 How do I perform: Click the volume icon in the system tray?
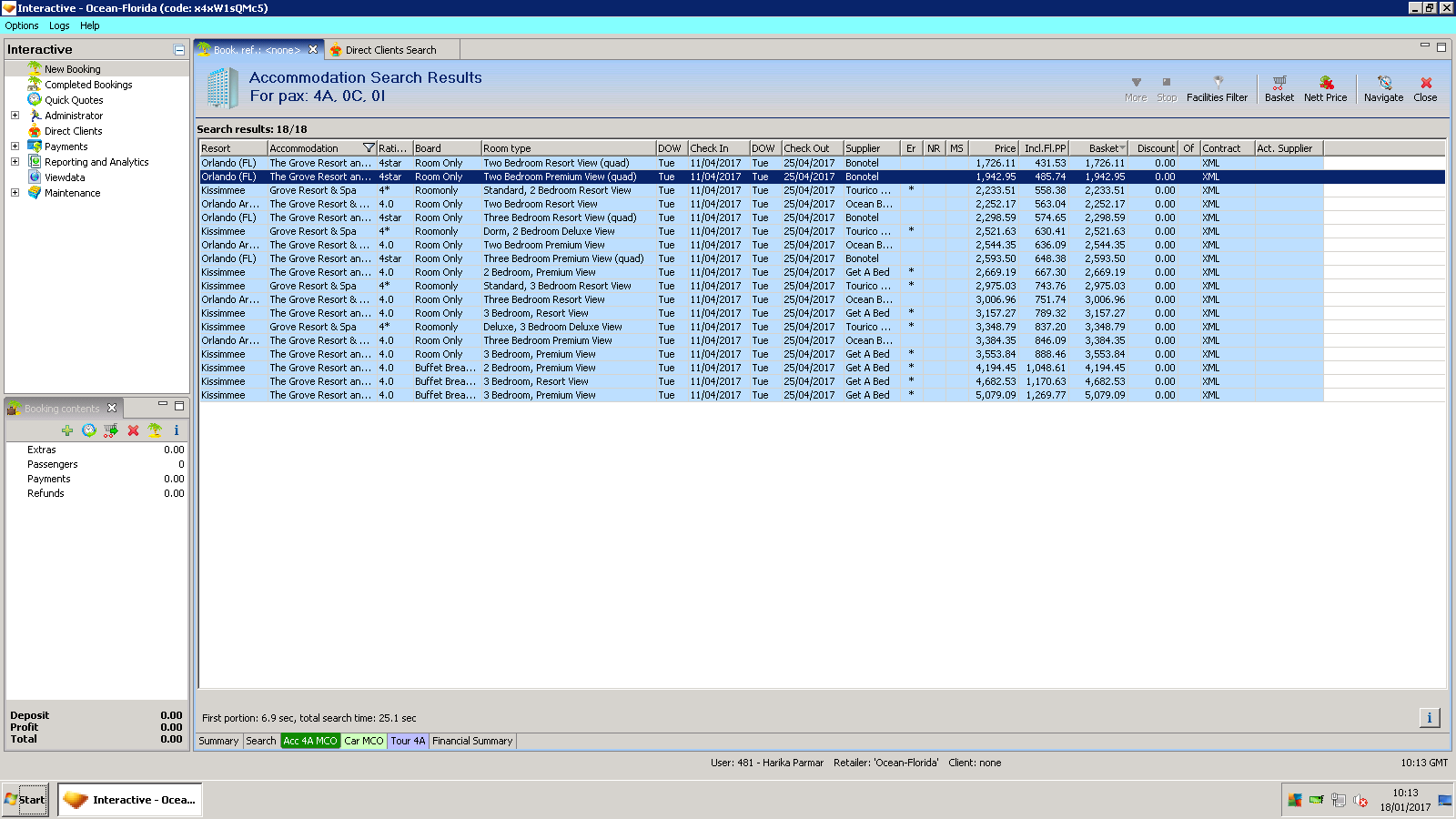pos(1360,801)
